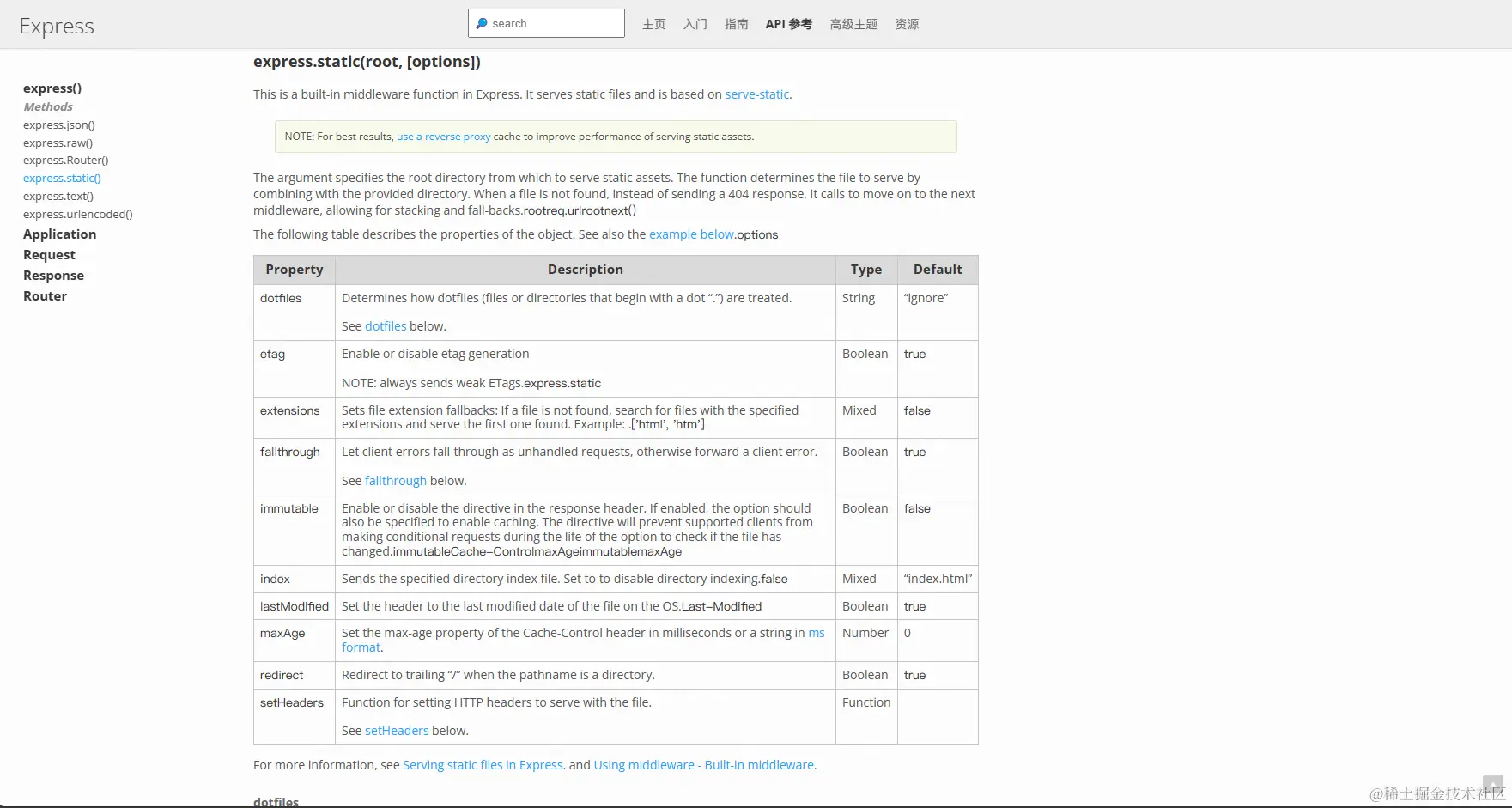Click the scroll-to-top arrow icon

pyautogui.click(x=1493, y=787)
